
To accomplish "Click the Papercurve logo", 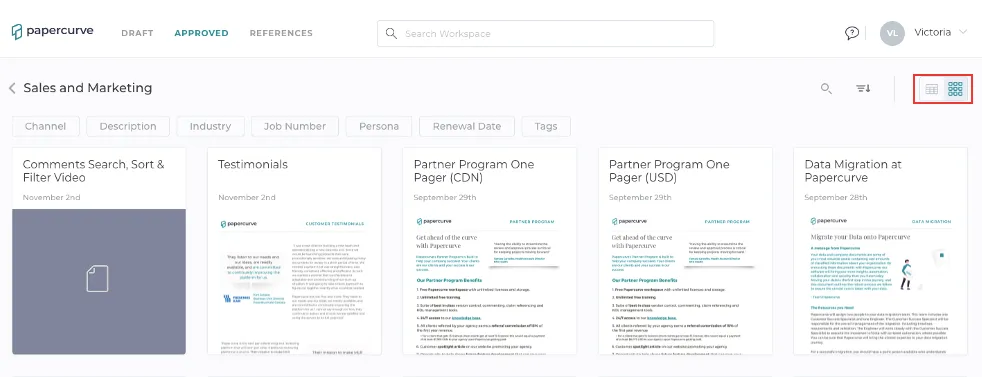I will pos(52,32).
